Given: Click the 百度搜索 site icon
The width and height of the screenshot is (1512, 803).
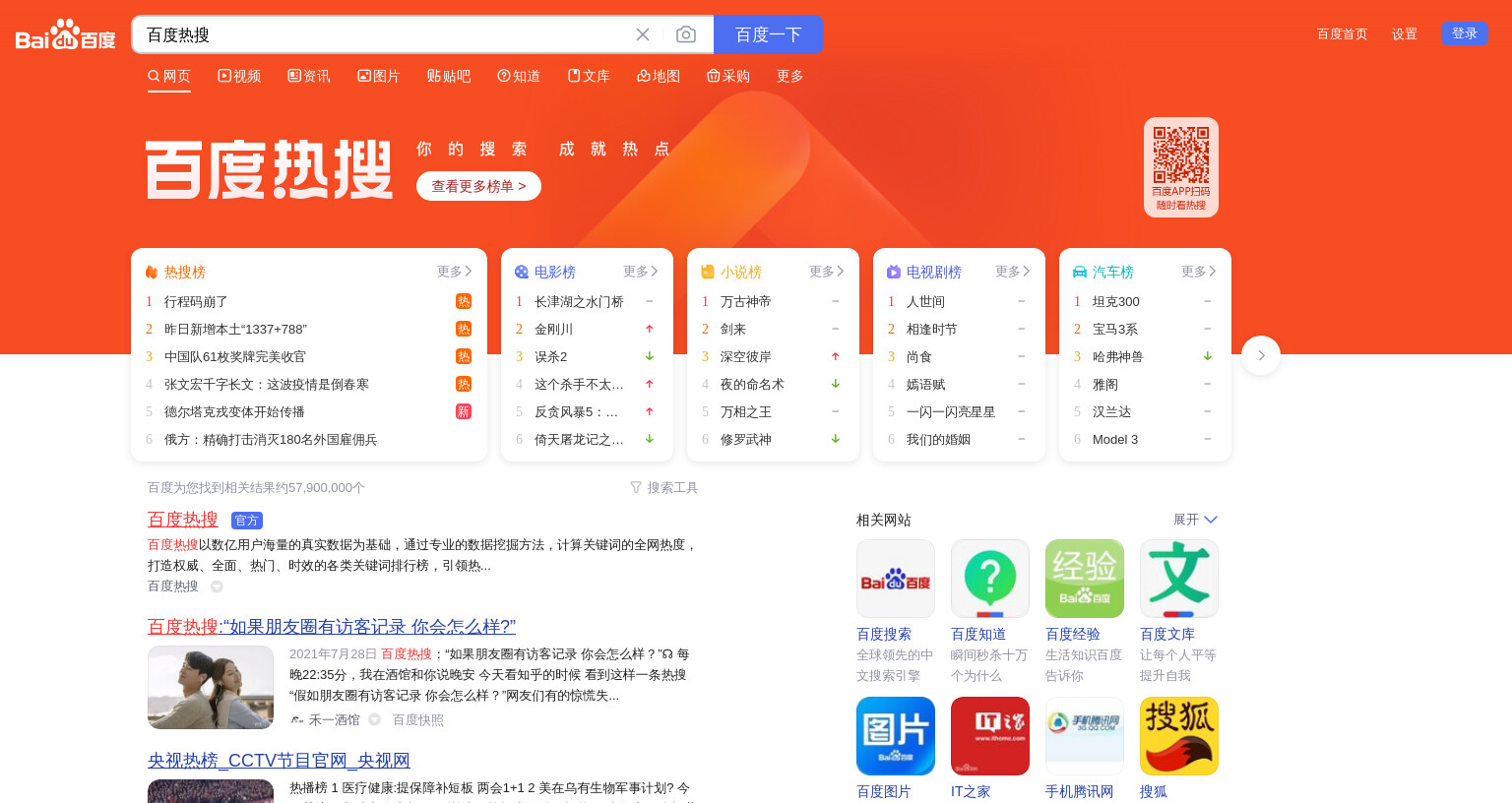Looking at the screenshot, I should [896, 579].
